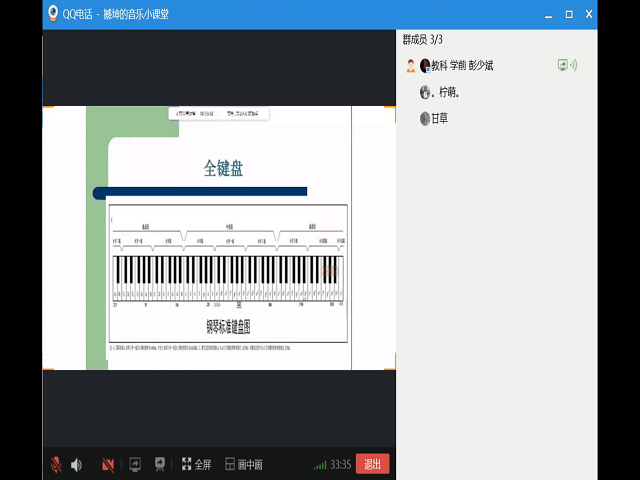Open the avatar of member 甘草
This screenshot has width=640, height=480.
tap(425, 118)
